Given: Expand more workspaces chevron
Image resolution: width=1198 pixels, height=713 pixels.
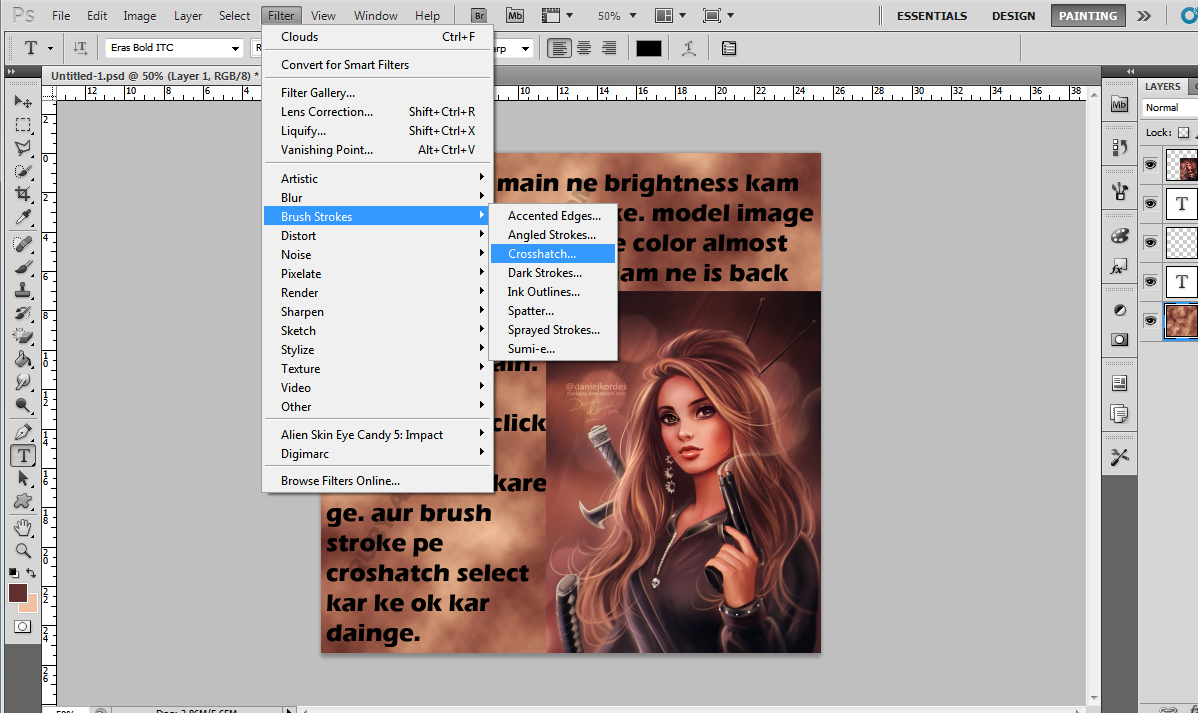Looking at the screenshot, I should (1144, 16).
